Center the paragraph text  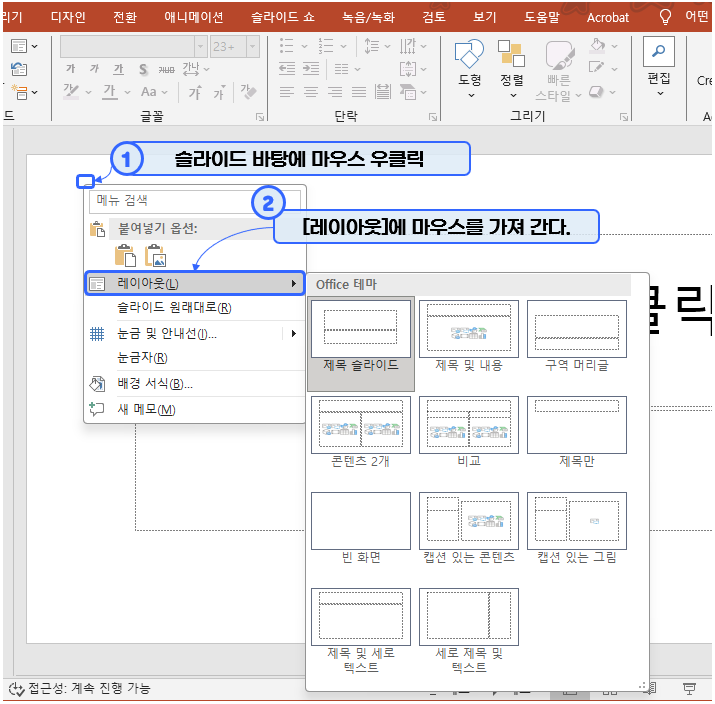(311, 92)
